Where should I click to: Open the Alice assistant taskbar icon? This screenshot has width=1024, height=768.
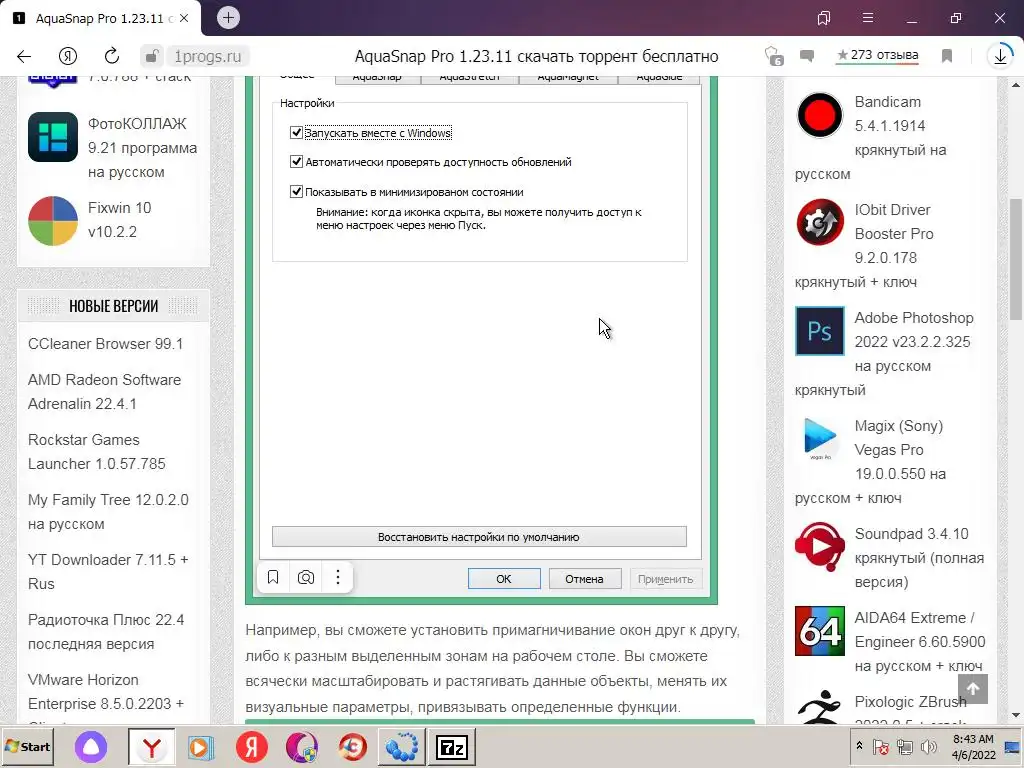91,746
